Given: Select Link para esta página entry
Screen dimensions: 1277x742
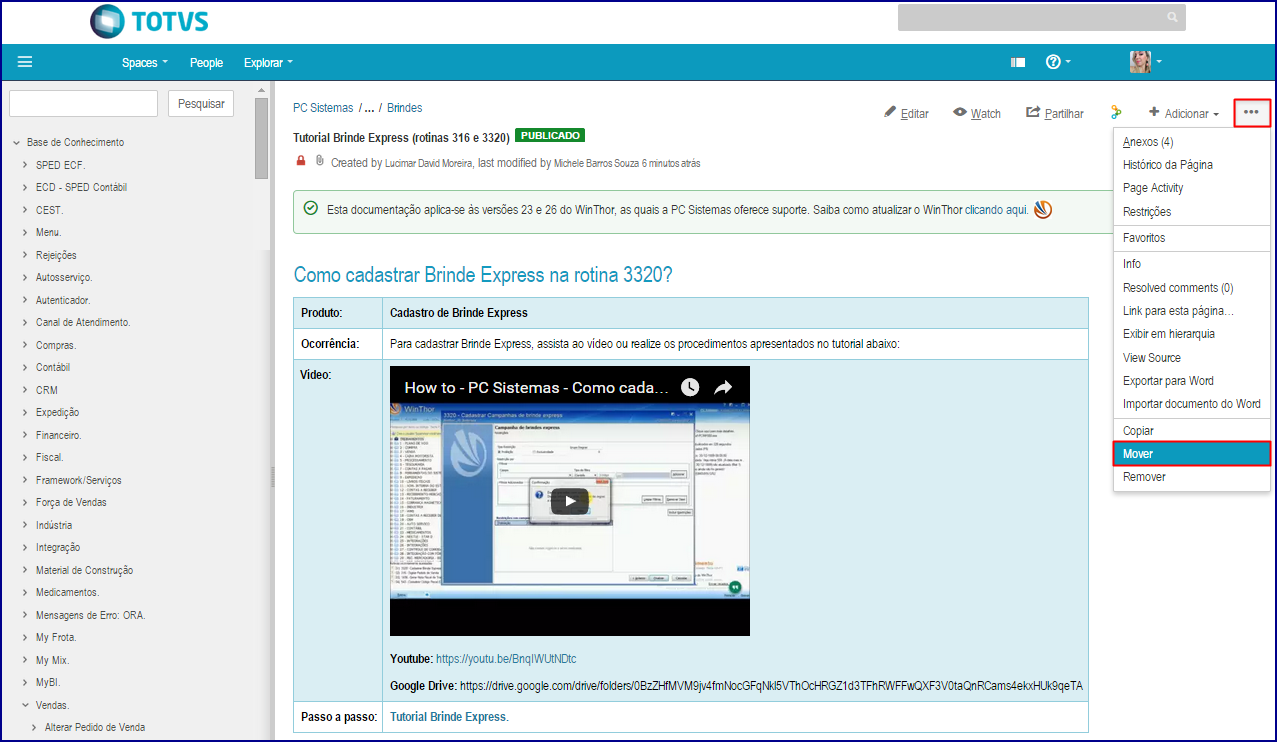Looking at the screenshot, I should pos(1191,311).
